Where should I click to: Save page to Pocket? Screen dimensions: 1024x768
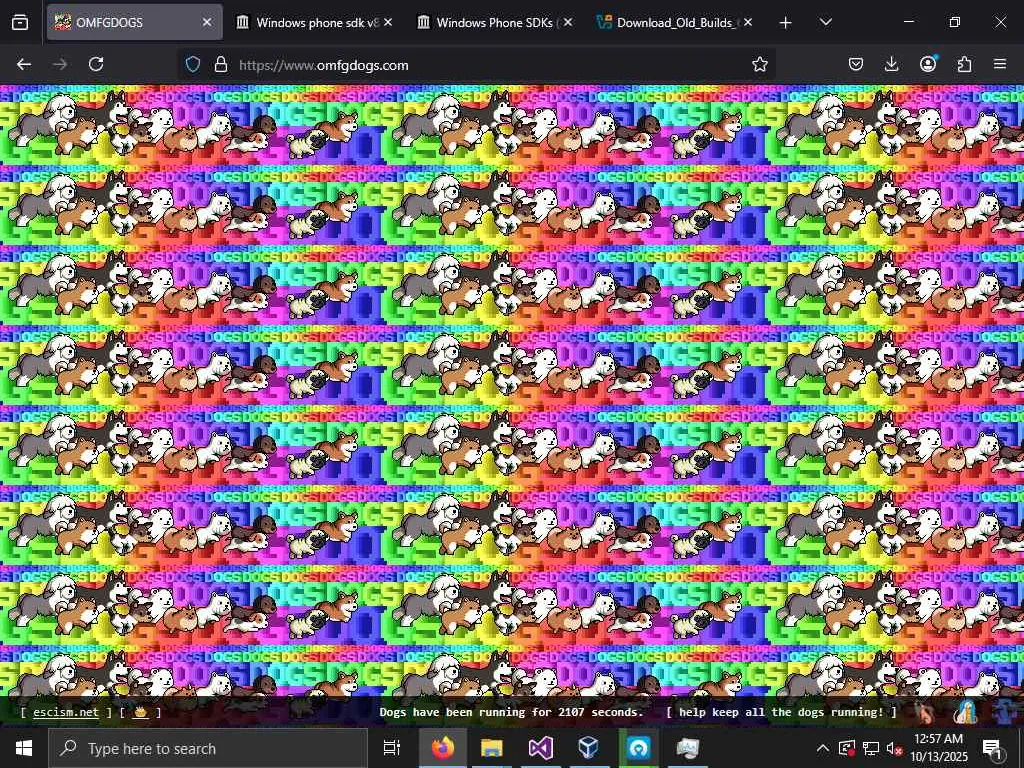coord(856,64)
